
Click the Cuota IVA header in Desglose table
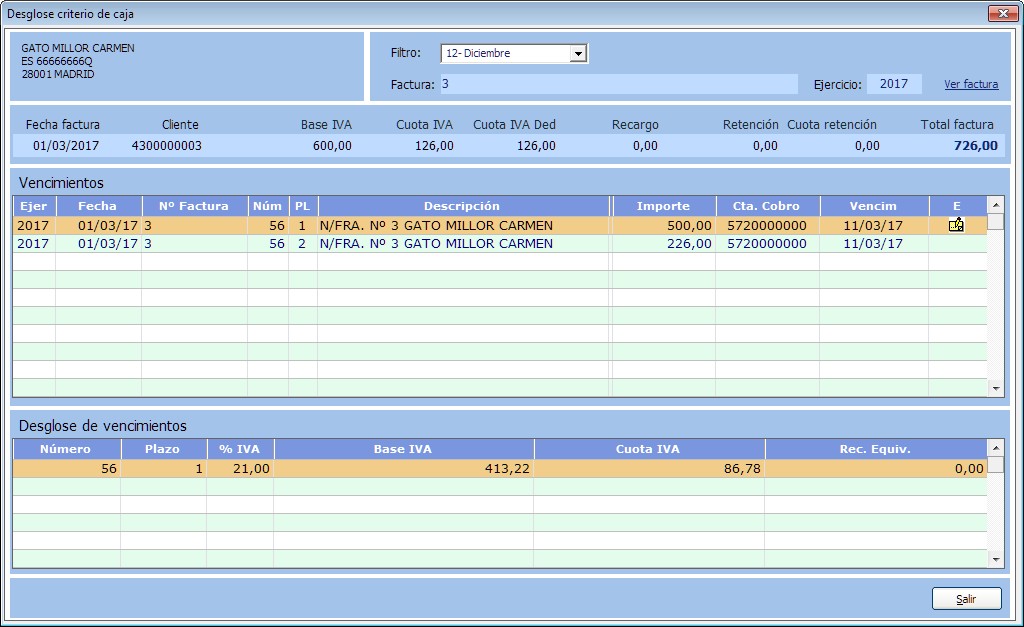pos(649,449)
